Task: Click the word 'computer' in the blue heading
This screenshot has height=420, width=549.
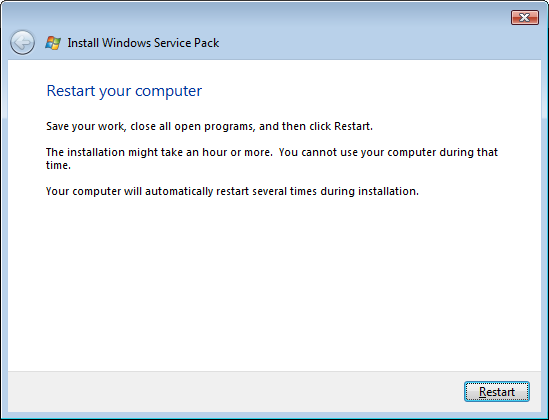Action: 168,91
